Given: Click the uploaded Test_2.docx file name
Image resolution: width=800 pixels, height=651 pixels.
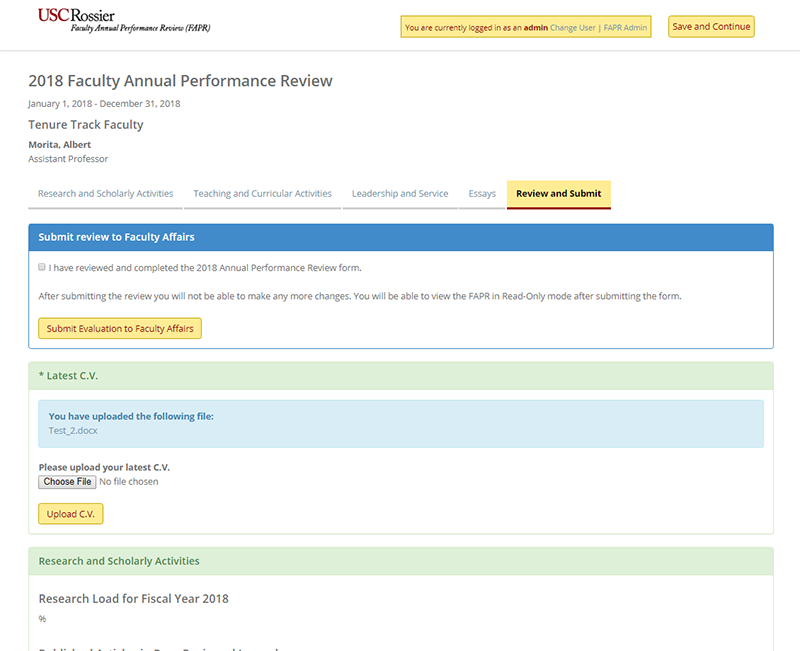Looking at the screenshot, I should [x=73, y=431].
